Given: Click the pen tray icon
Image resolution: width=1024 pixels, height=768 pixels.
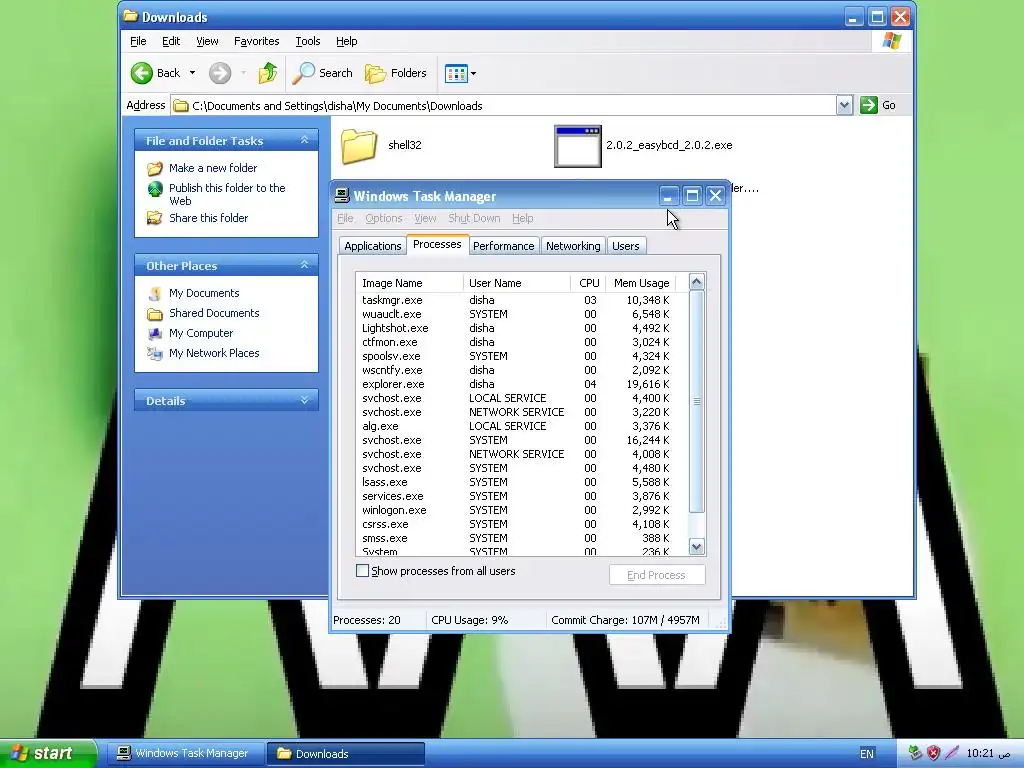Looking at the screenshot, I should coord(952,753).
